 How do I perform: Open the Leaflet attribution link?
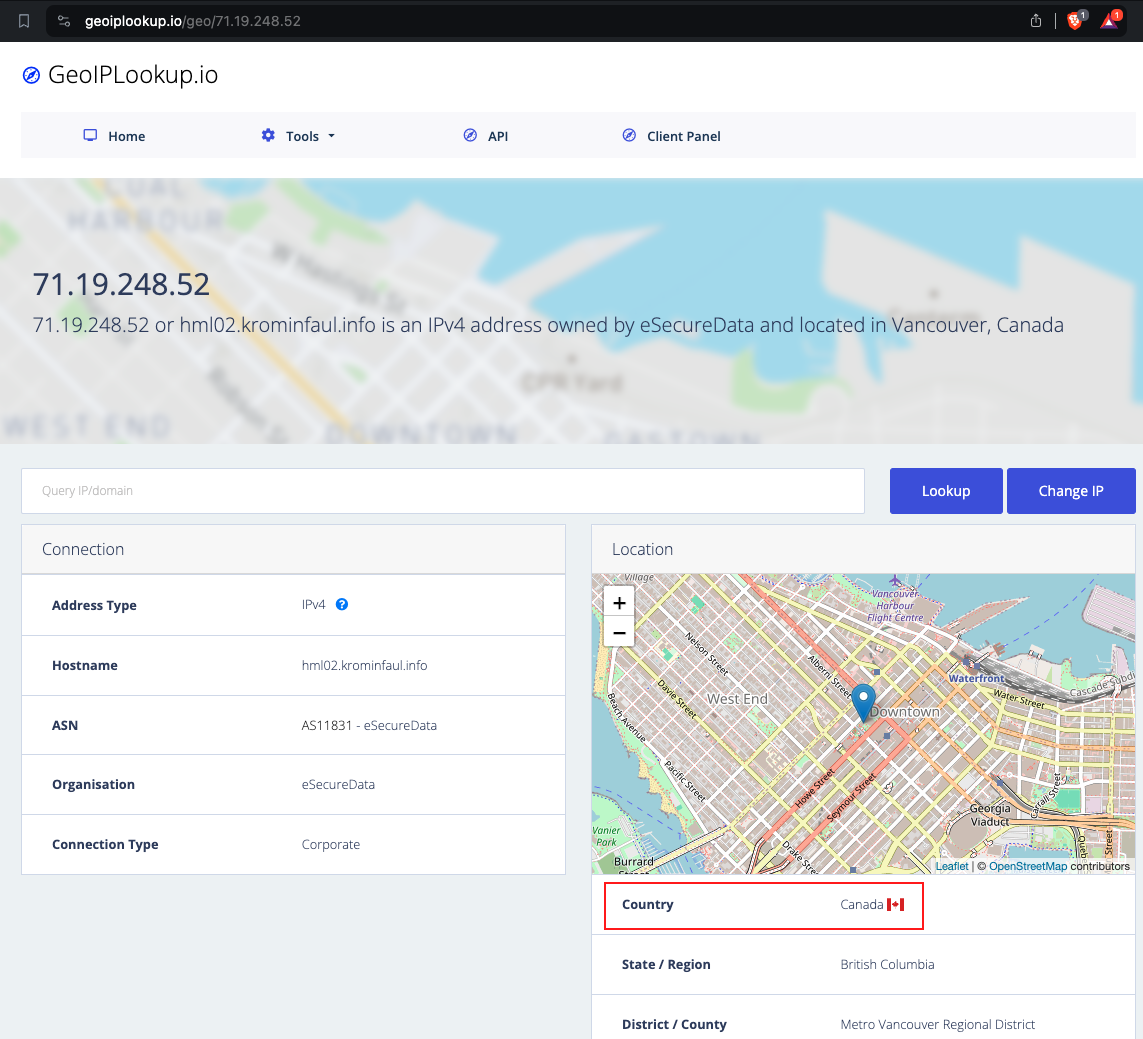point(951,866)
